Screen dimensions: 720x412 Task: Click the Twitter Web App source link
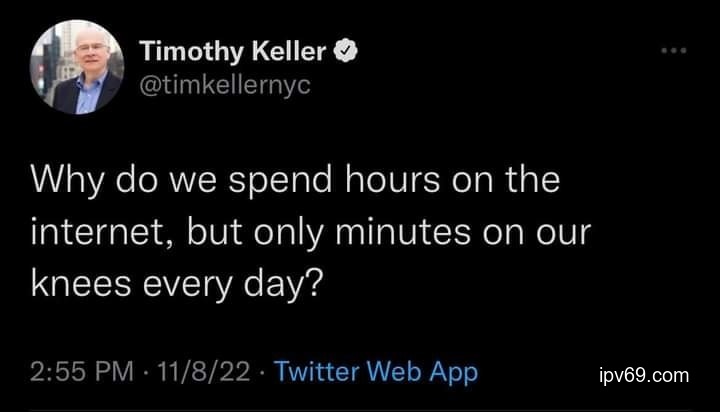(375, 373)
